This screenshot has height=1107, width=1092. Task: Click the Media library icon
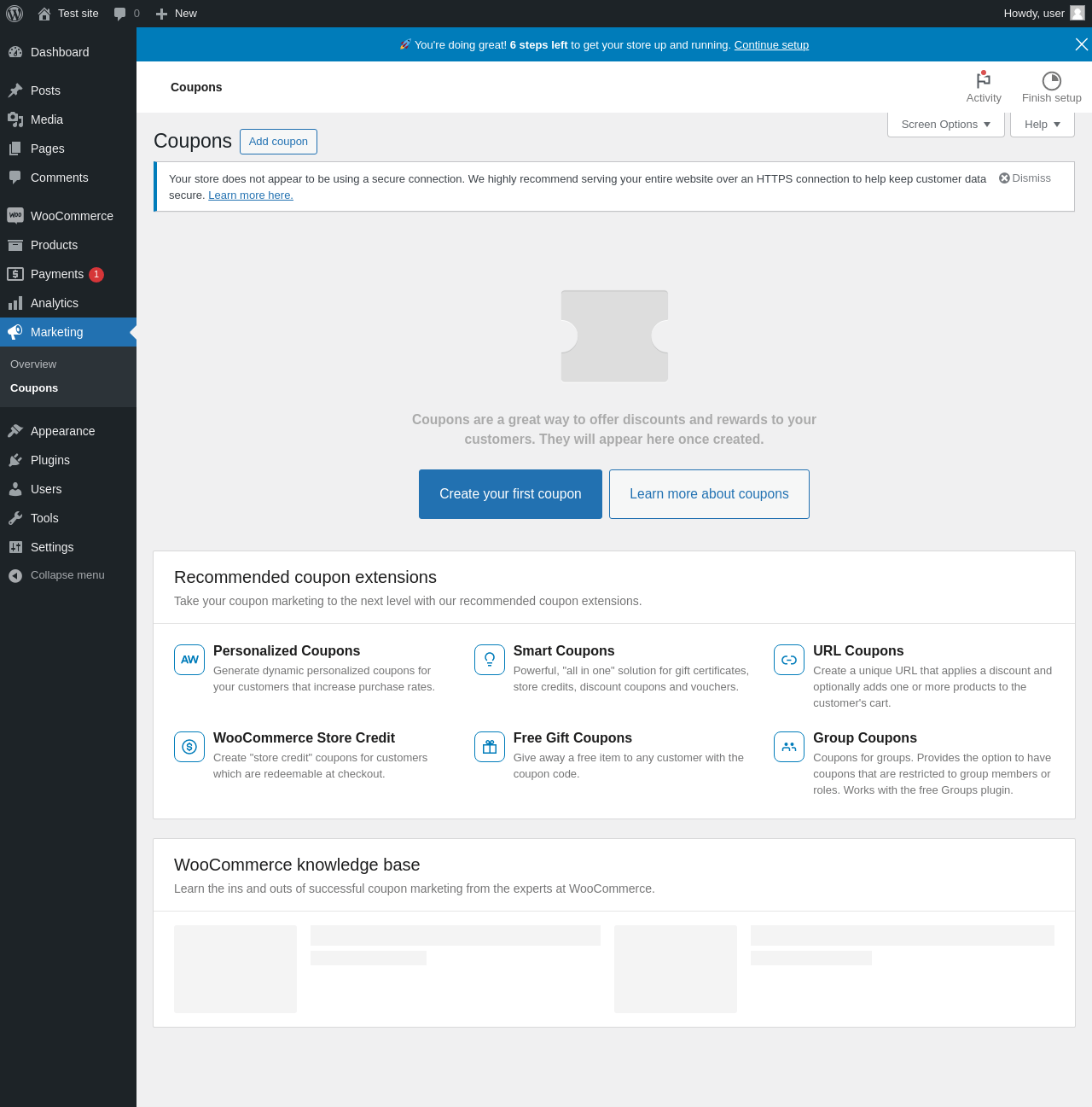pyautogui.click(x=15, y=119)
